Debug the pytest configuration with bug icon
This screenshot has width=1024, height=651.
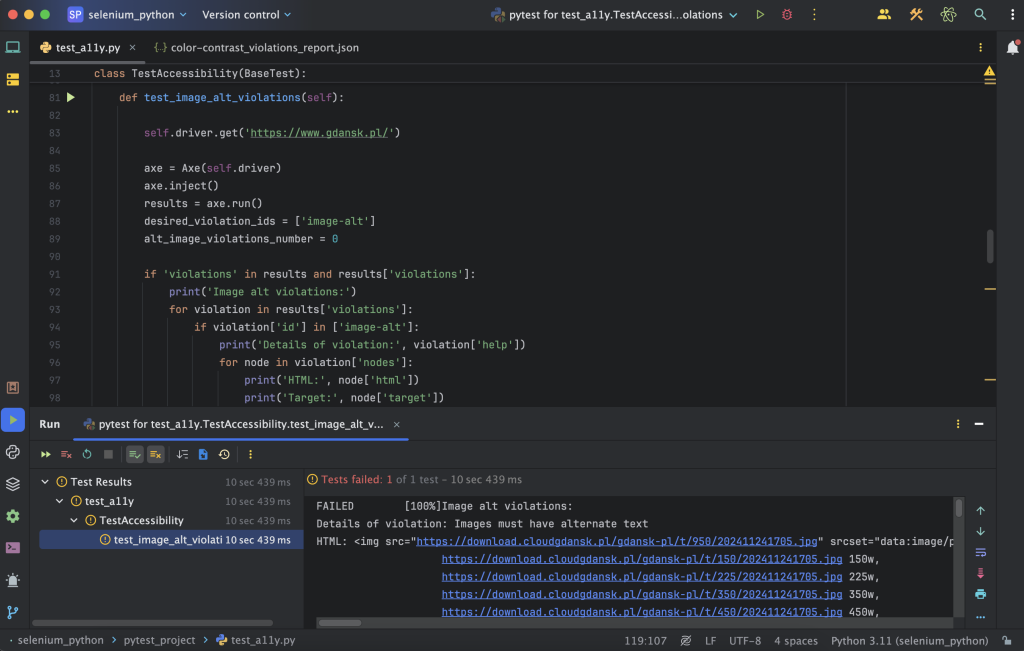[x=787, y=14]
